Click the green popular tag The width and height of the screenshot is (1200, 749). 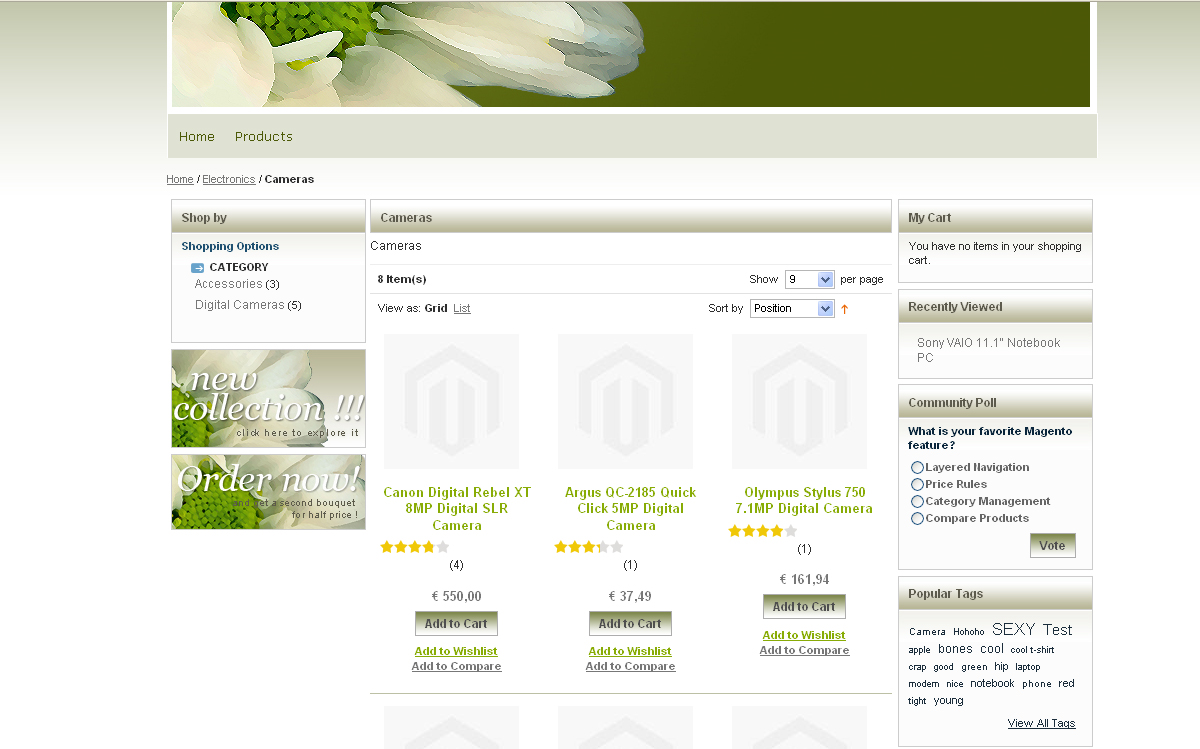pyautogui.click(x=974, y=667)
